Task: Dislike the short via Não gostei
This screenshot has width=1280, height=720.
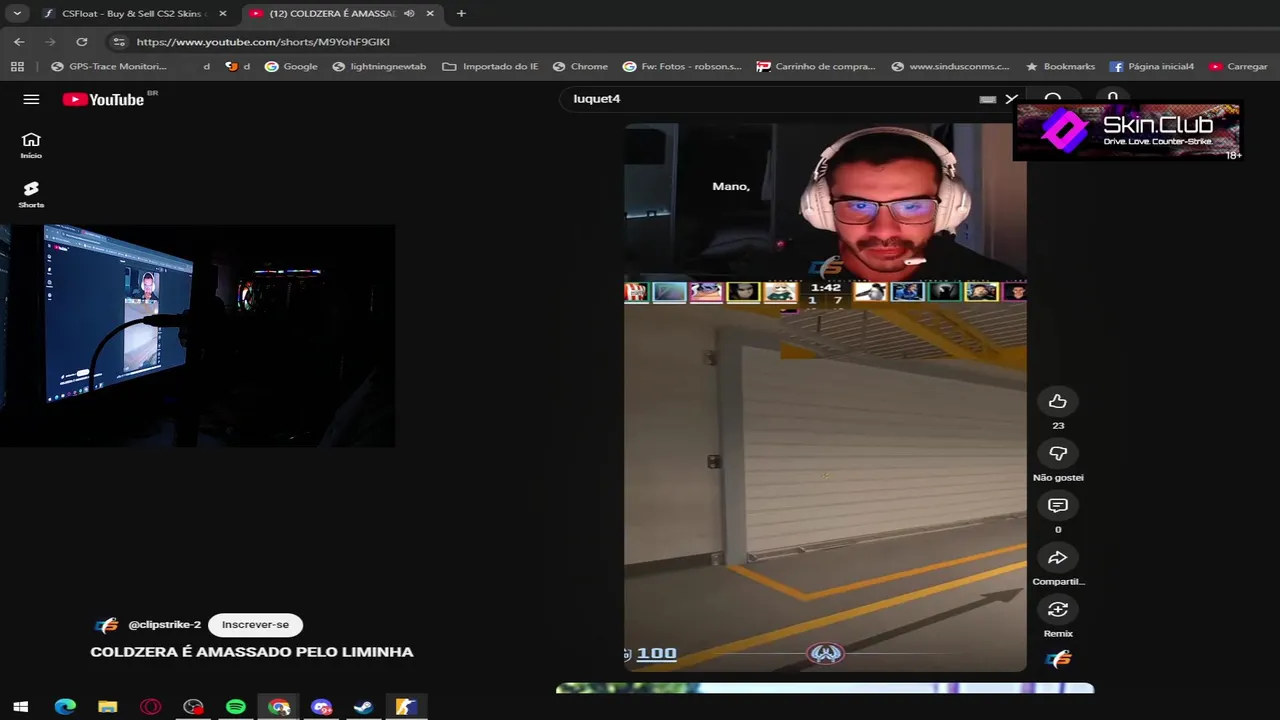Action: click(1058, 454)
